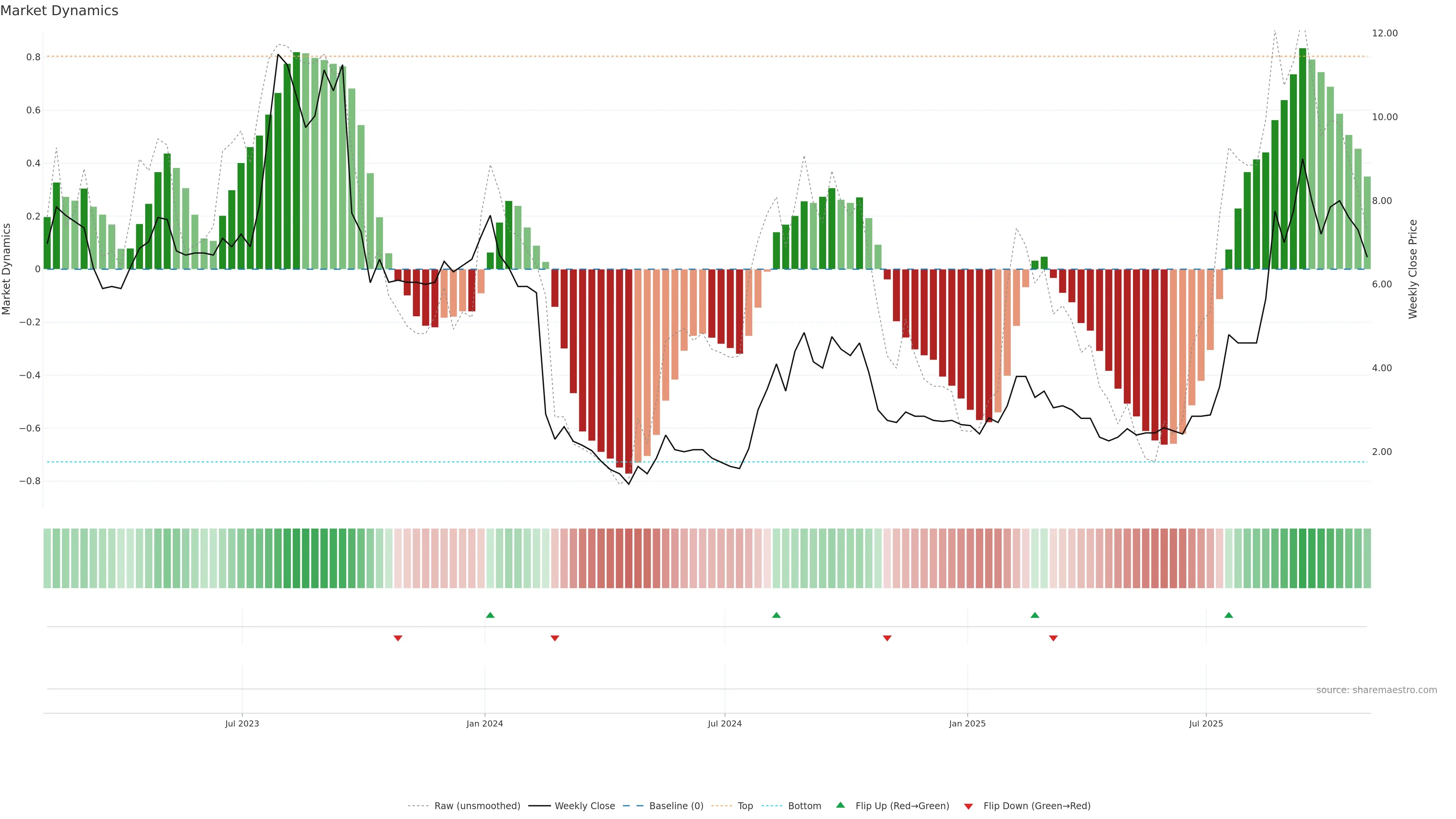Click the last red flip-down triangle marker
The width and height of the screenshot is (1456, 819).
[1053, 638]
